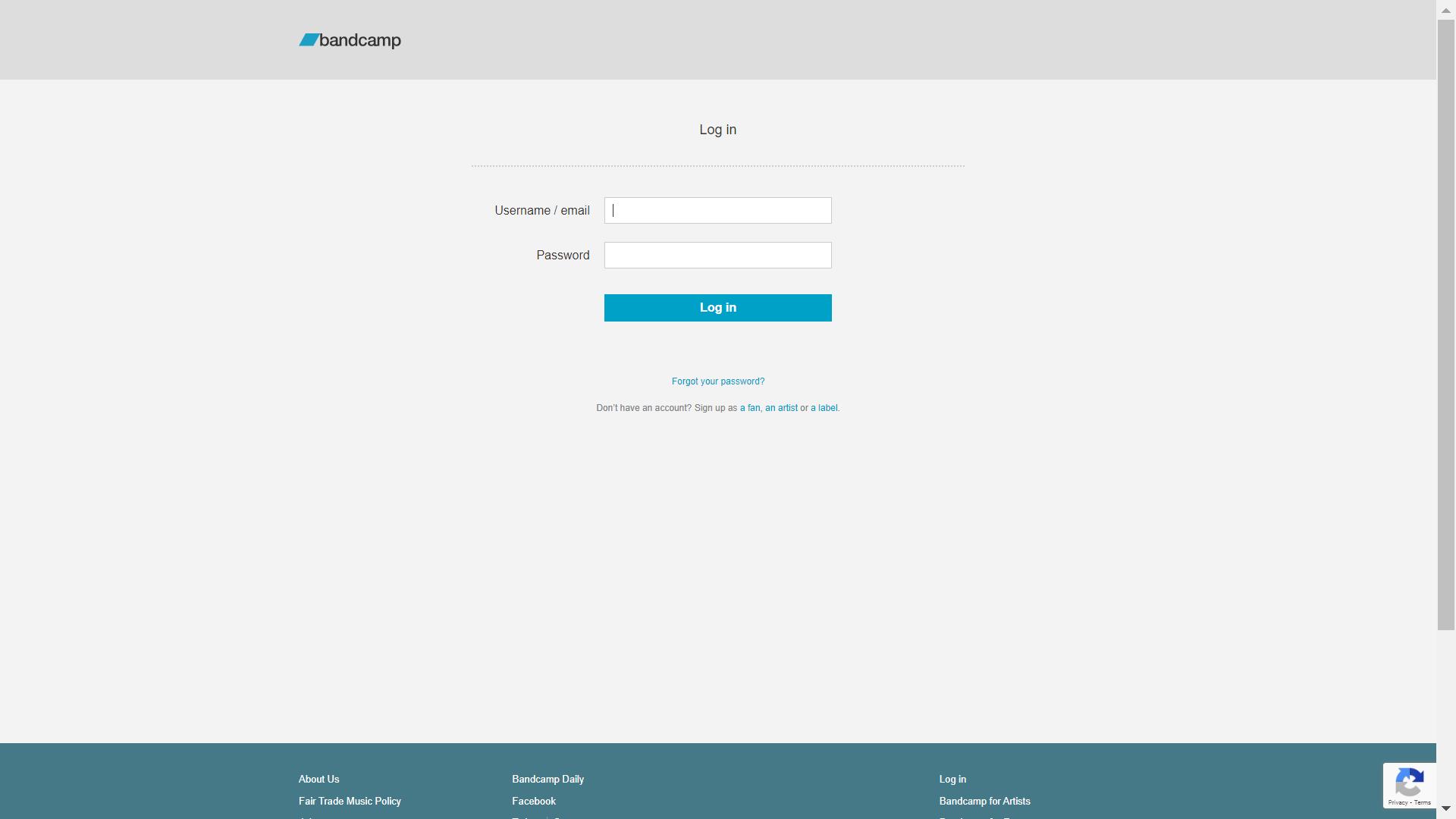Click the scrollbar up arrow
The image size is (1456, 819).
1446,11
